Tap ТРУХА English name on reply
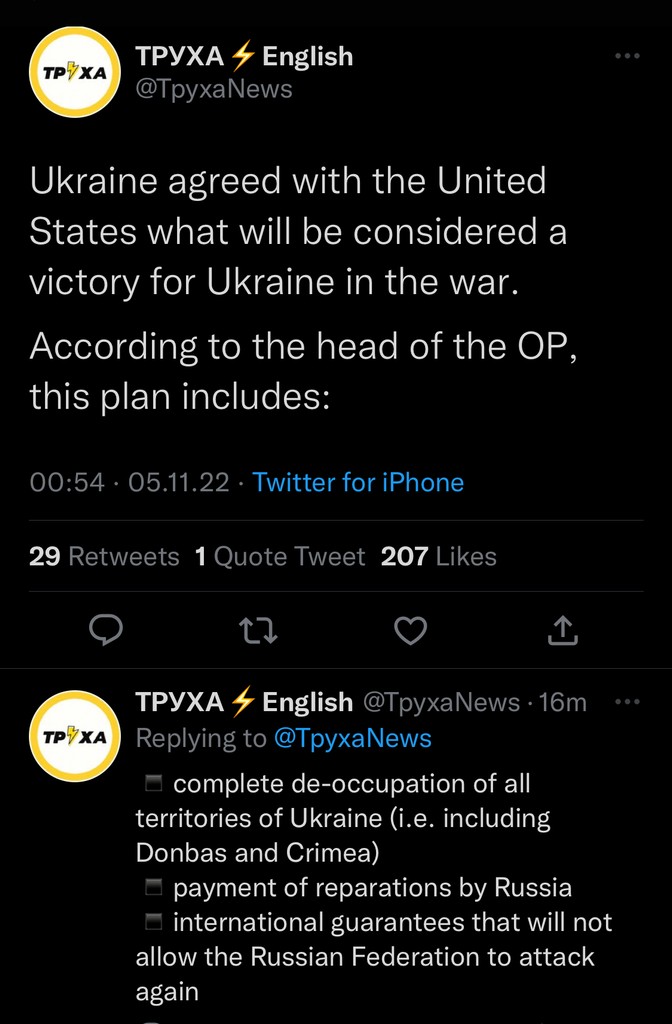The image size is (672, 1024). pos(244,702)
